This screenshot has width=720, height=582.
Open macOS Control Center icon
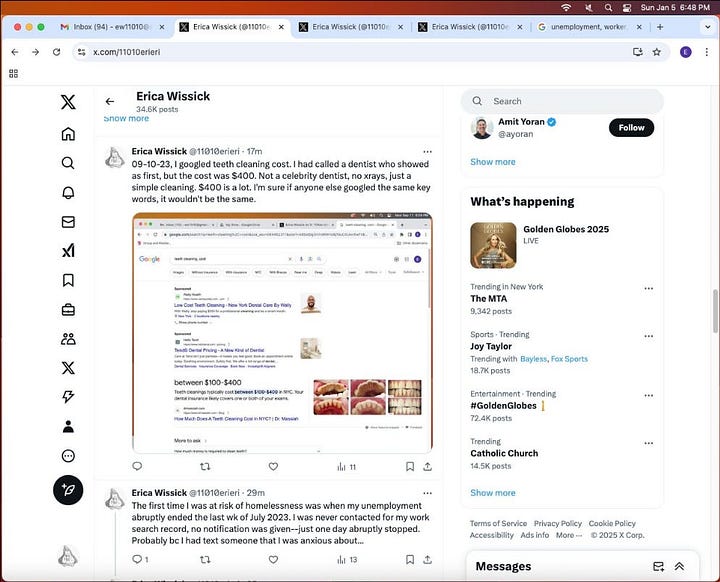(x=627, y=7)
